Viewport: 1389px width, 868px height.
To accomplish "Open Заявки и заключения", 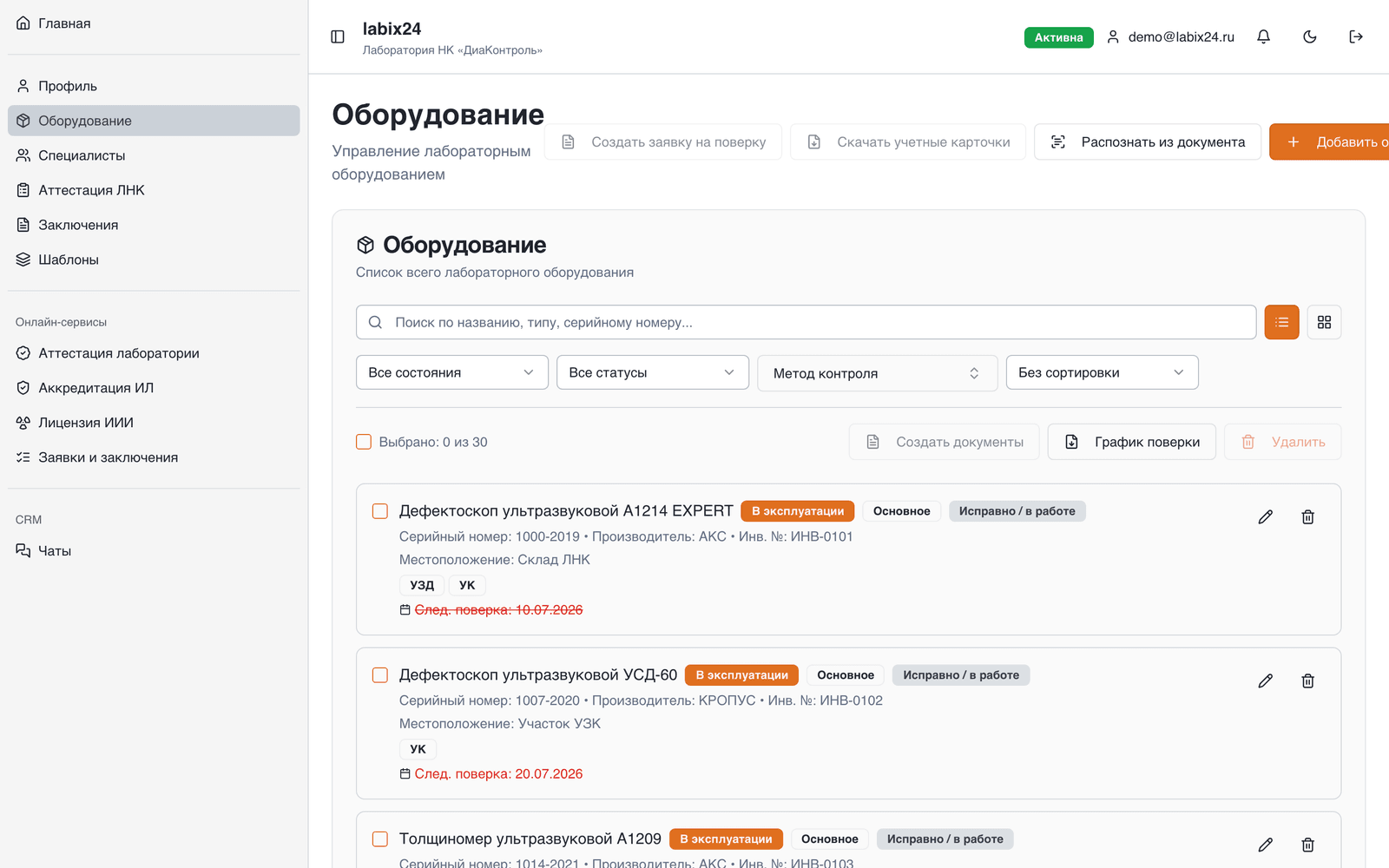I will pyautogui.click(x=154, y=457).
